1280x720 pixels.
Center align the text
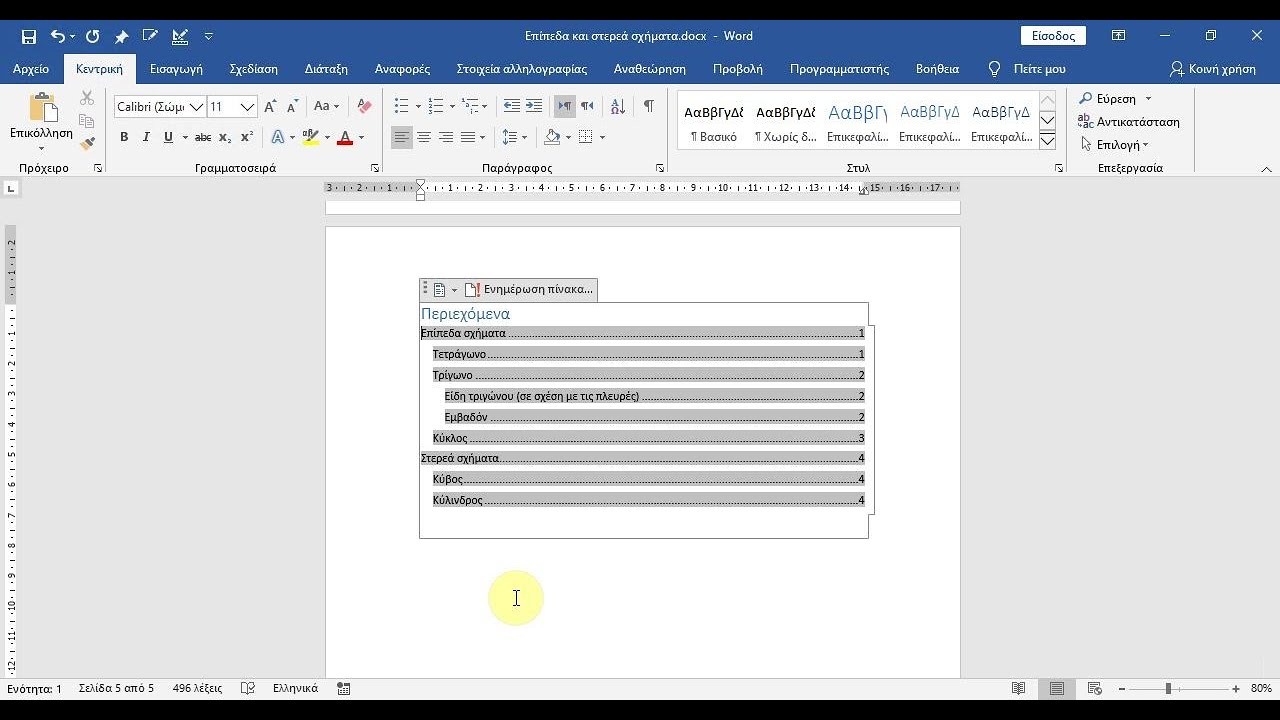click(424, 137)
